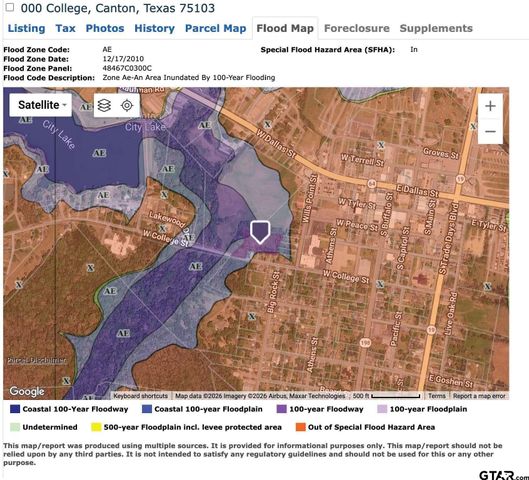
Task: Click the Live Oak Rd label
Action: pos(451,314)
